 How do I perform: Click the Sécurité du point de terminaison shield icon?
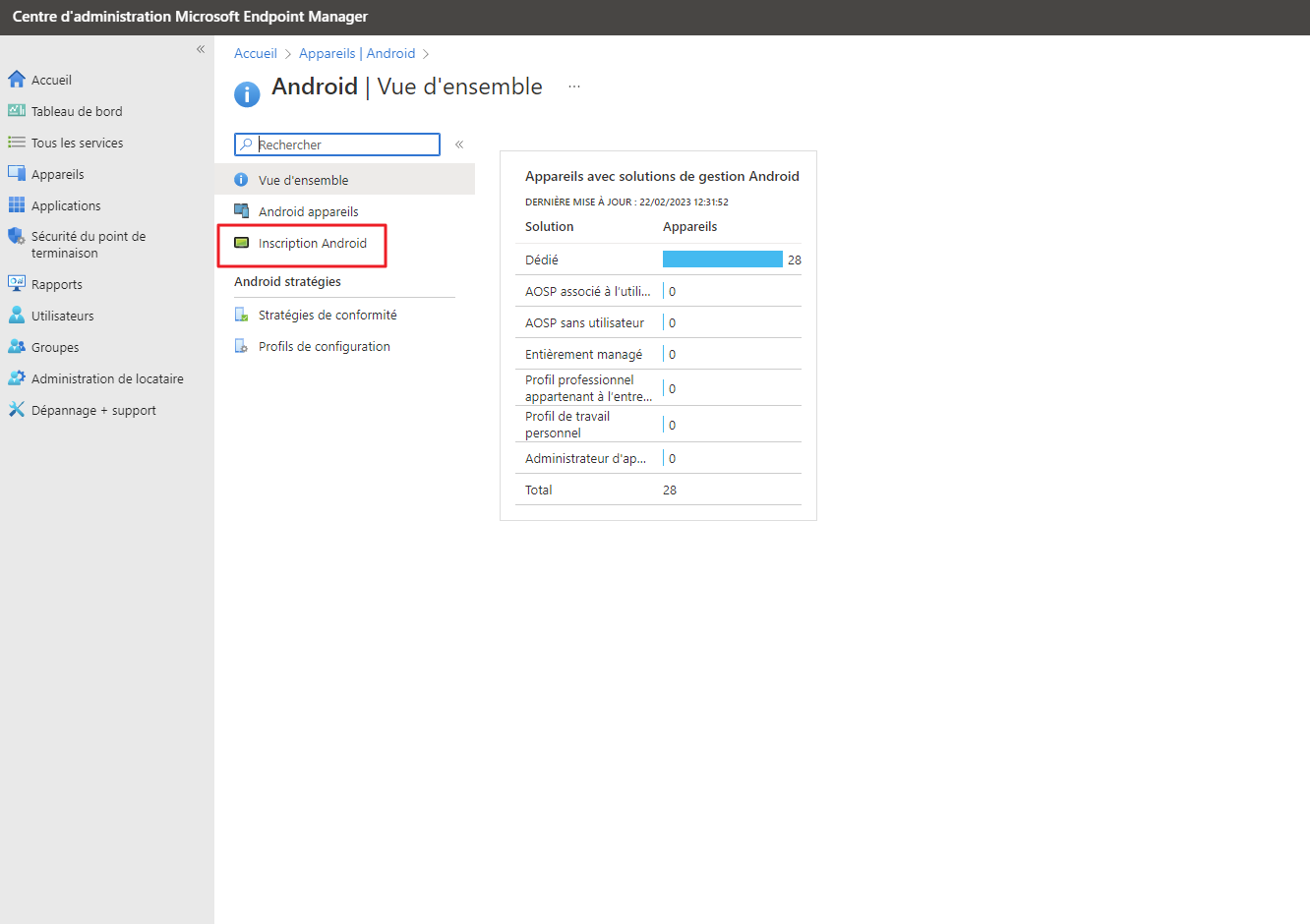(17, 237)
